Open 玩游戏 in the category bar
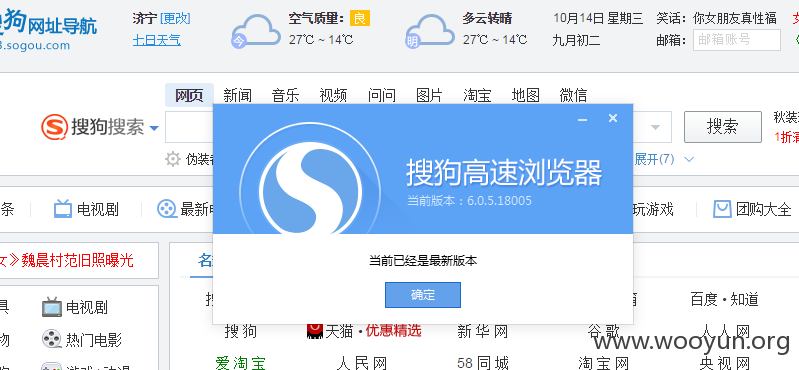Viewport: 799px width, 370px height. (x=653, y=209)
